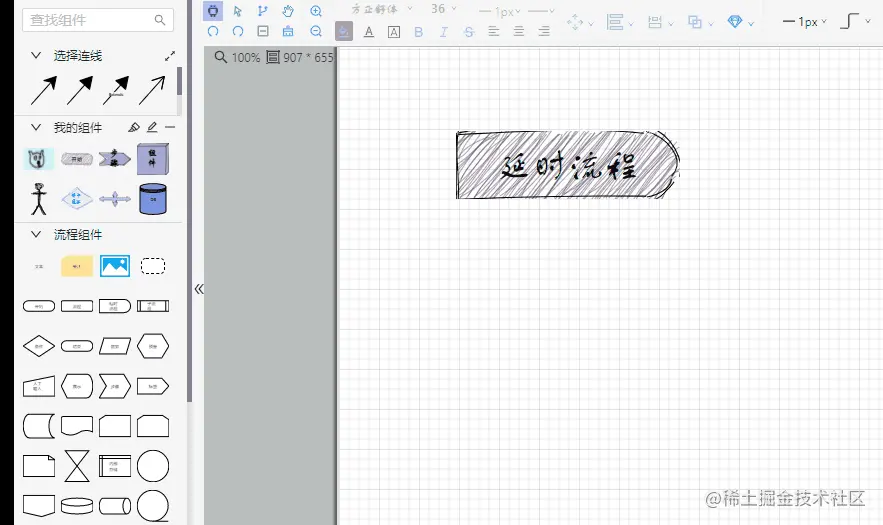Click the expand arrows icon beside 选择连线
Image resolution: width=883 pixels, height=525 pixels.
(x=170, y=56)
